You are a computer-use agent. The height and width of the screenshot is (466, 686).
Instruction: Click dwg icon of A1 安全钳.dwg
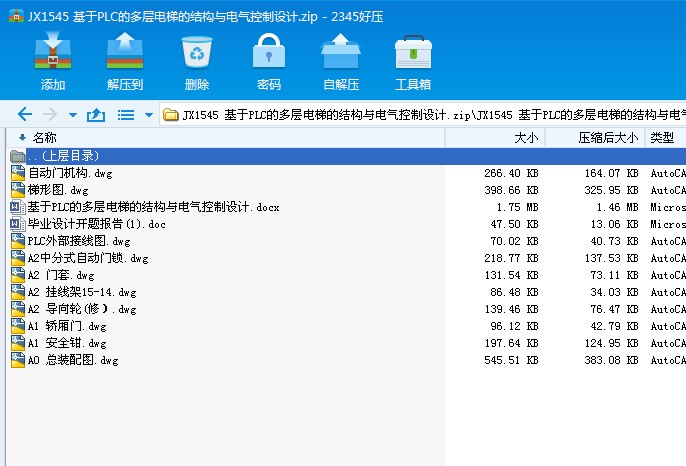point(18,343)
